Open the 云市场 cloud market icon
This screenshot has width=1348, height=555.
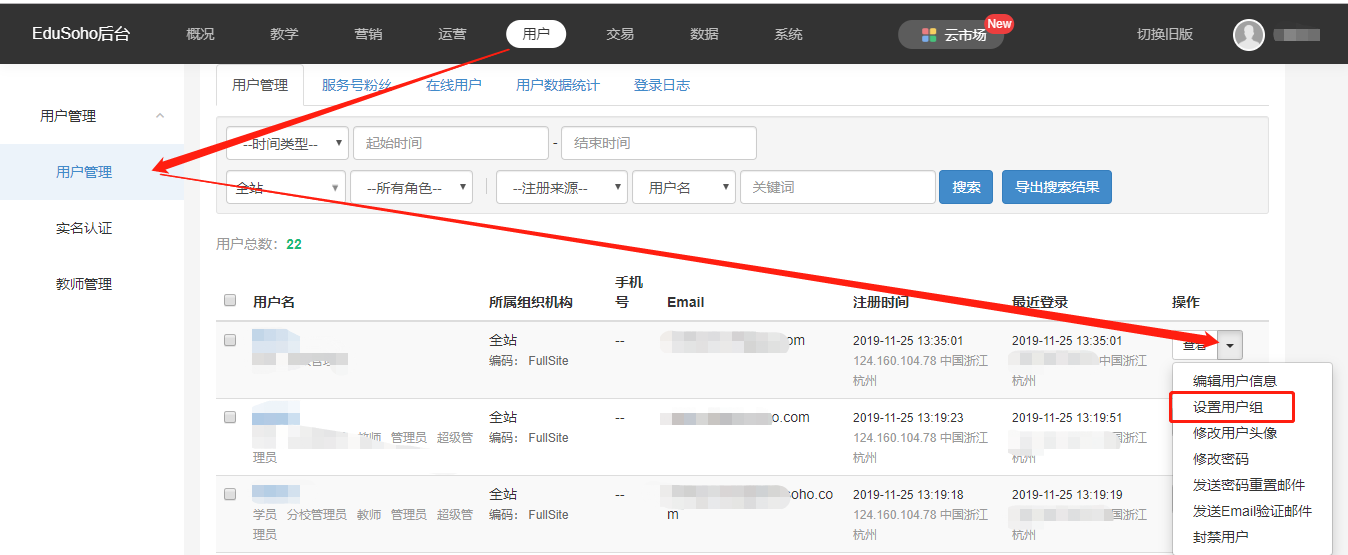click(x=929, y=35)
